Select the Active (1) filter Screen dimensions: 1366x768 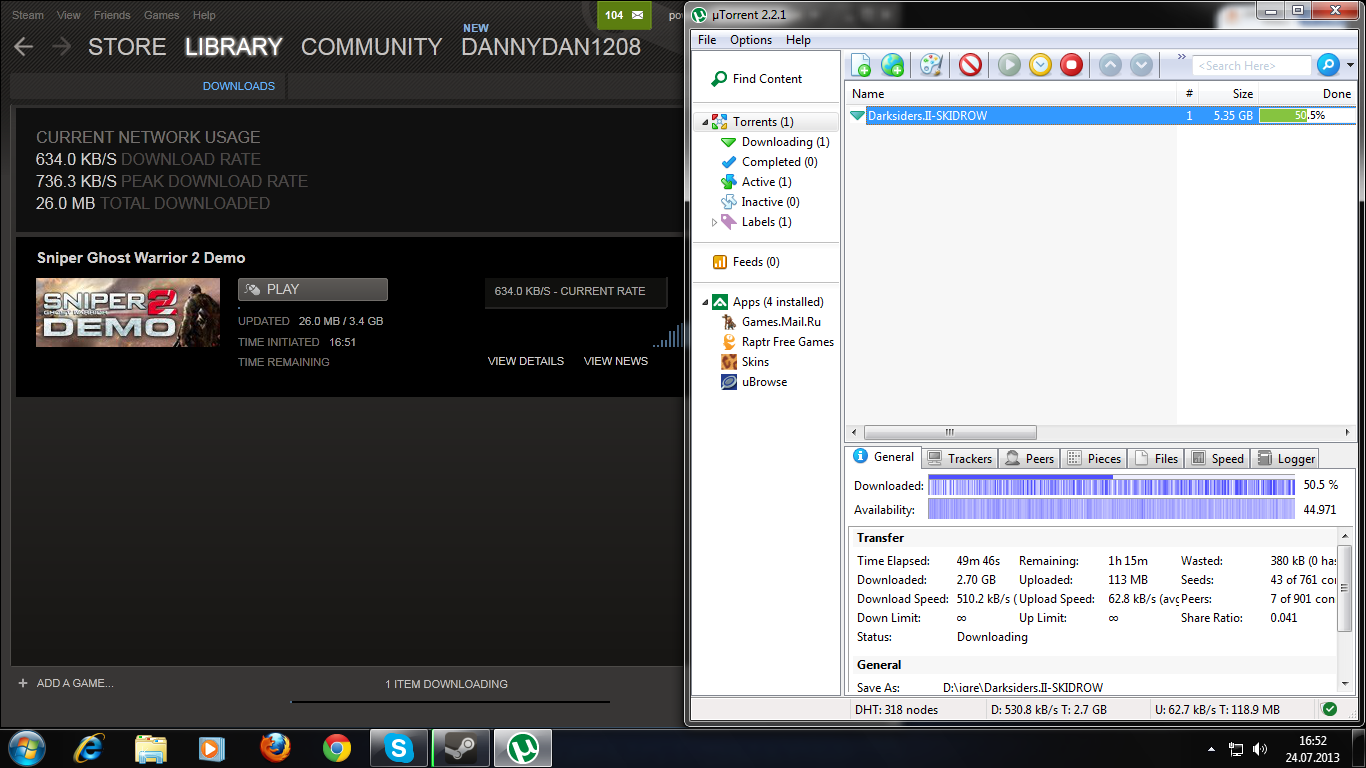(x=767, y=182)
